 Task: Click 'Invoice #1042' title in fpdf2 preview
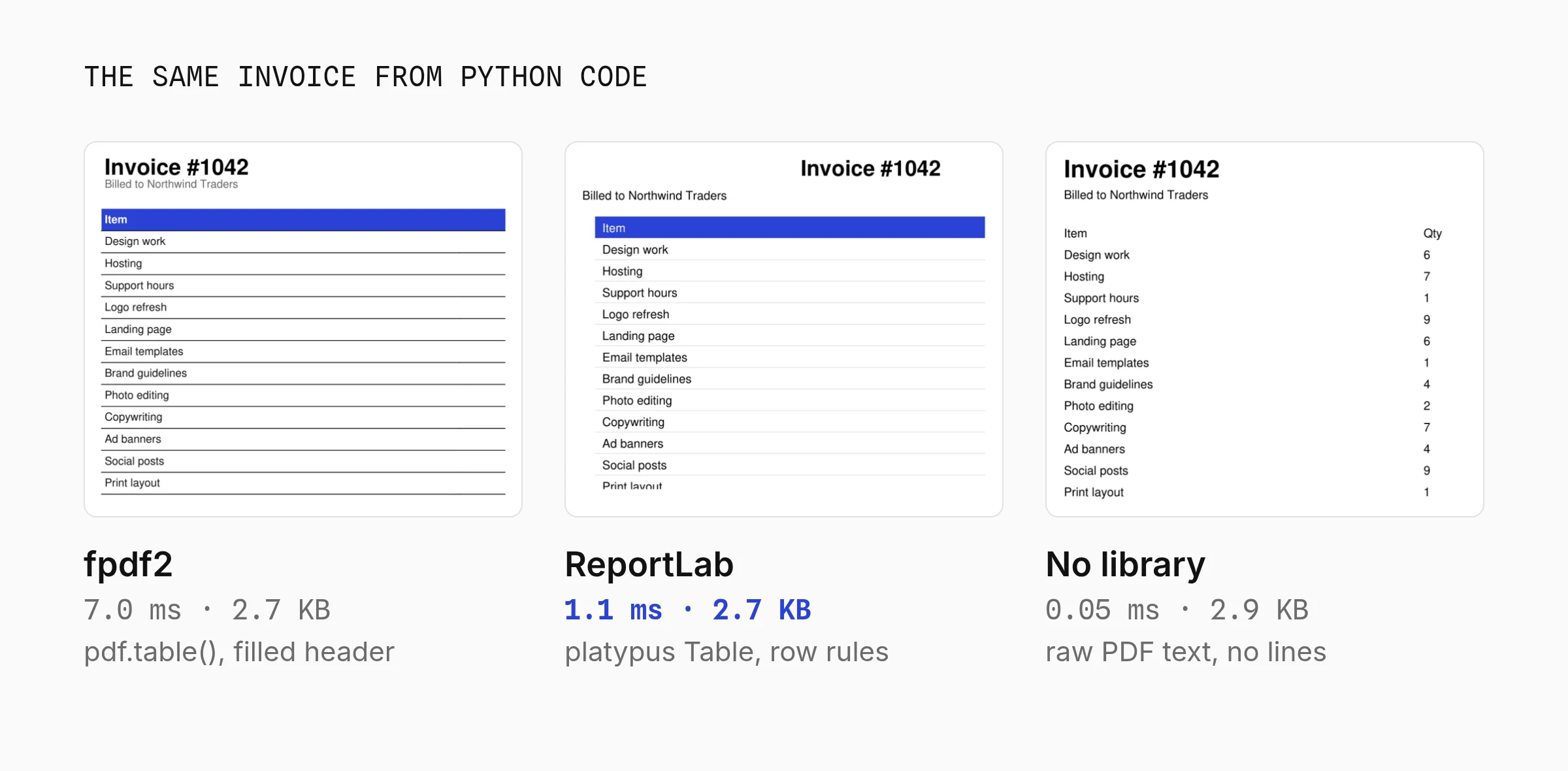[x=176, y=167]
